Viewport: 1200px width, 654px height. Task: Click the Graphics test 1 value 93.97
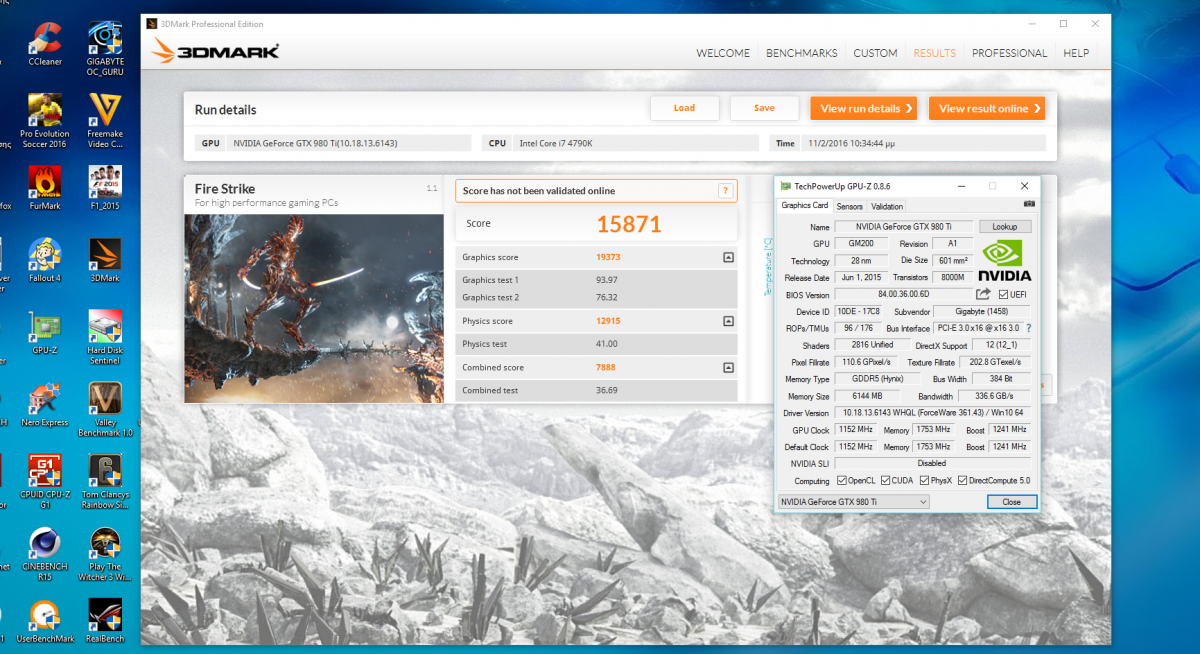click(x=607, y=280)
